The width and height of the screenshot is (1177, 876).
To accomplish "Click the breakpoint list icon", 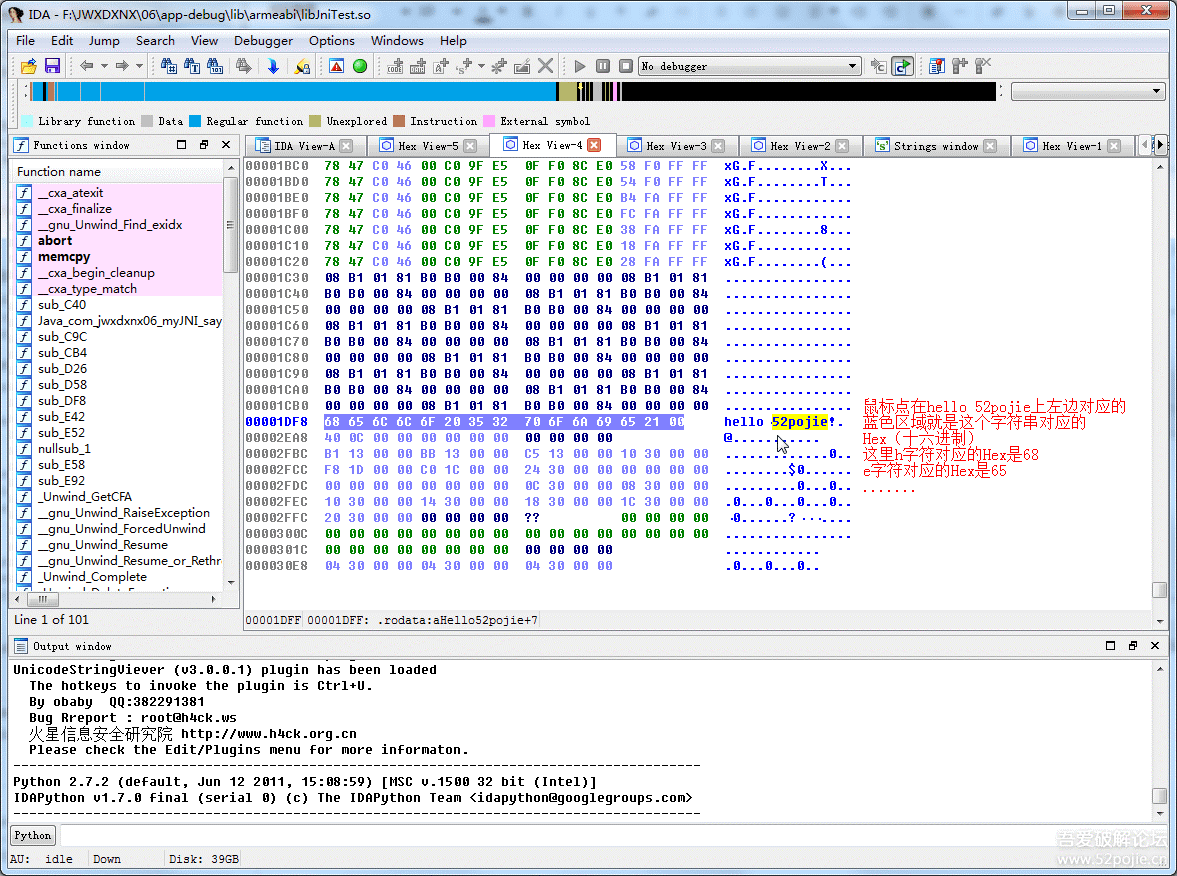I will click(x=937, y=66).
